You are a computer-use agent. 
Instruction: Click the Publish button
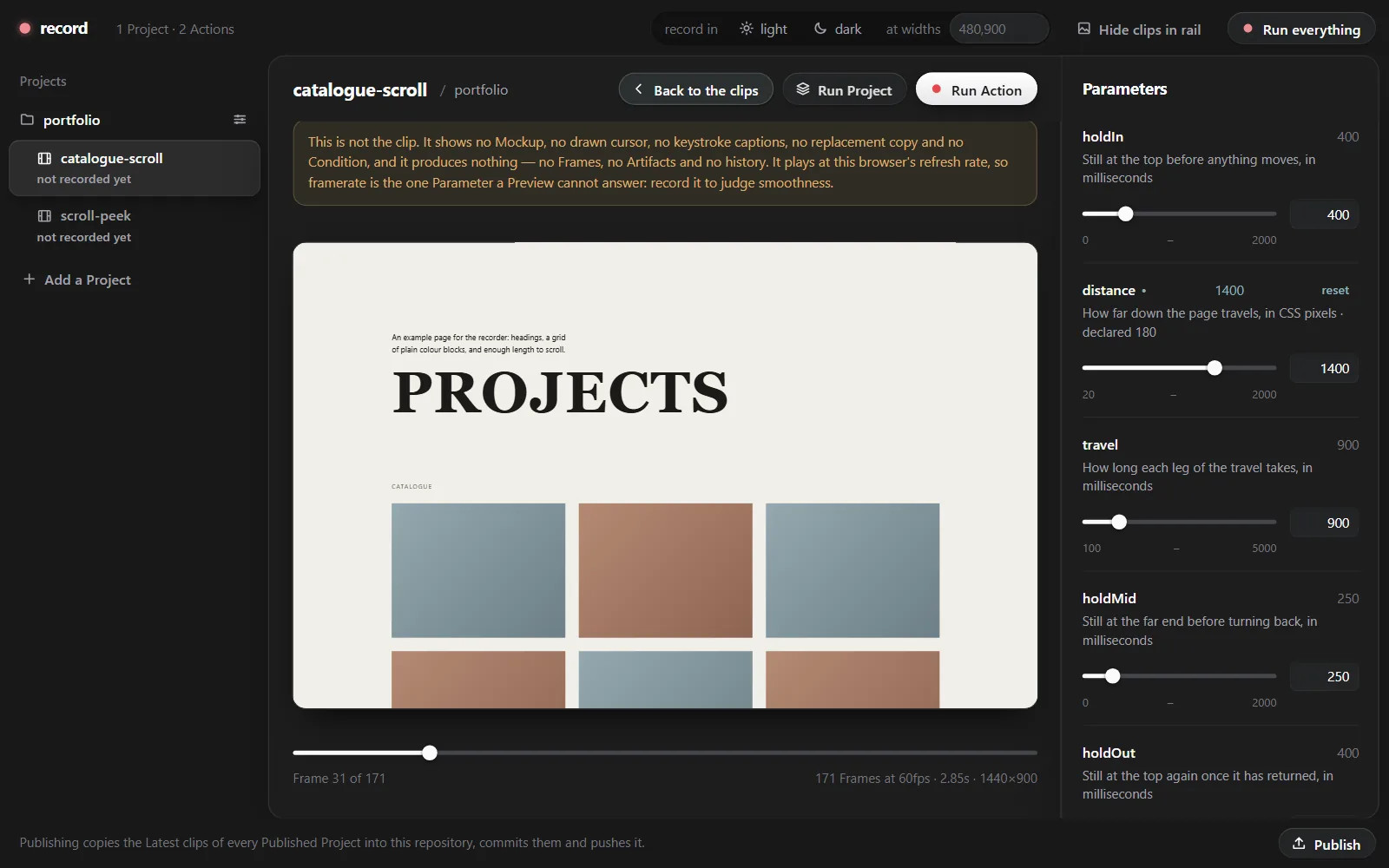click(1326, 844)
